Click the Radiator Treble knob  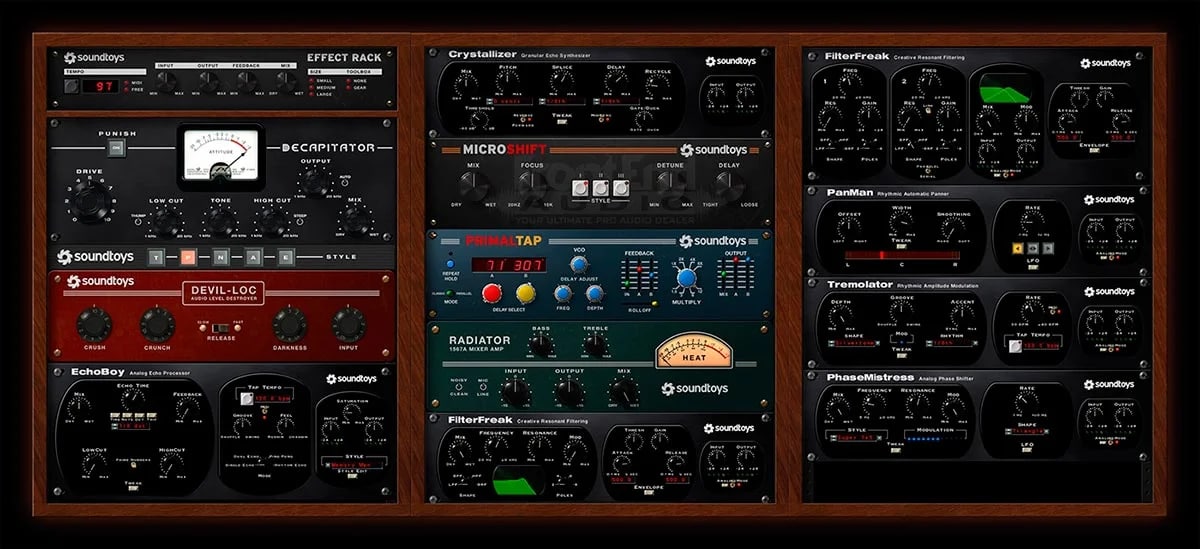tap(596, 344)
